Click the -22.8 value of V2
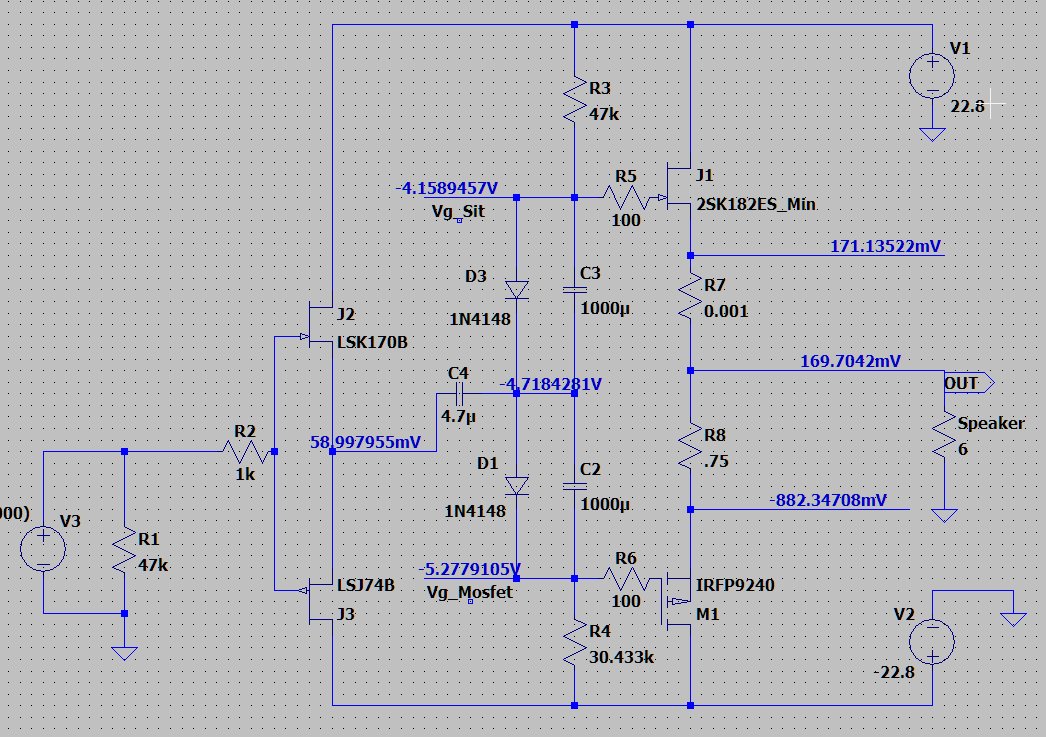This screenshot has height=737, width=1046. [x=894, y=672]
